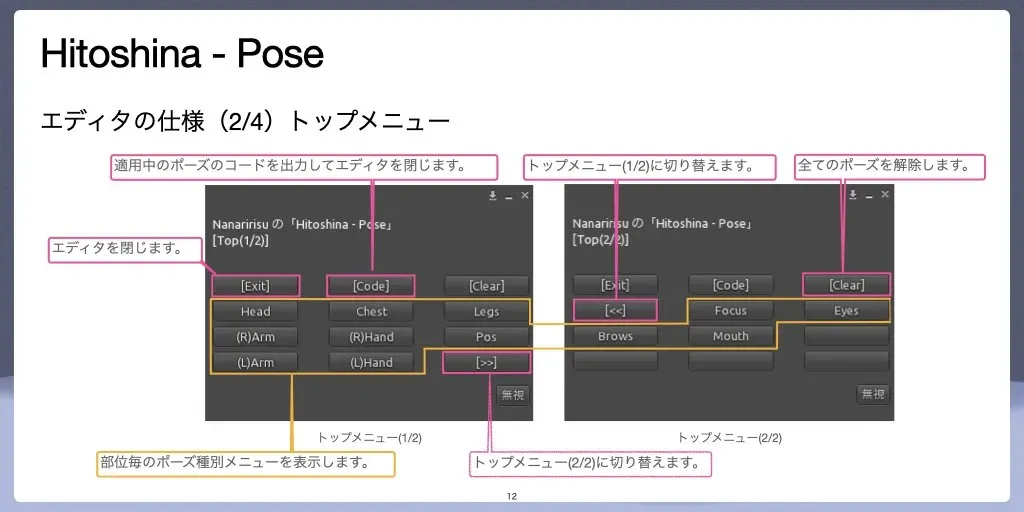Image resolution: width=1024 pixels, height=512 pixels.
Task: Close the Top(1/2) dialog
Action: pos(524,195)
